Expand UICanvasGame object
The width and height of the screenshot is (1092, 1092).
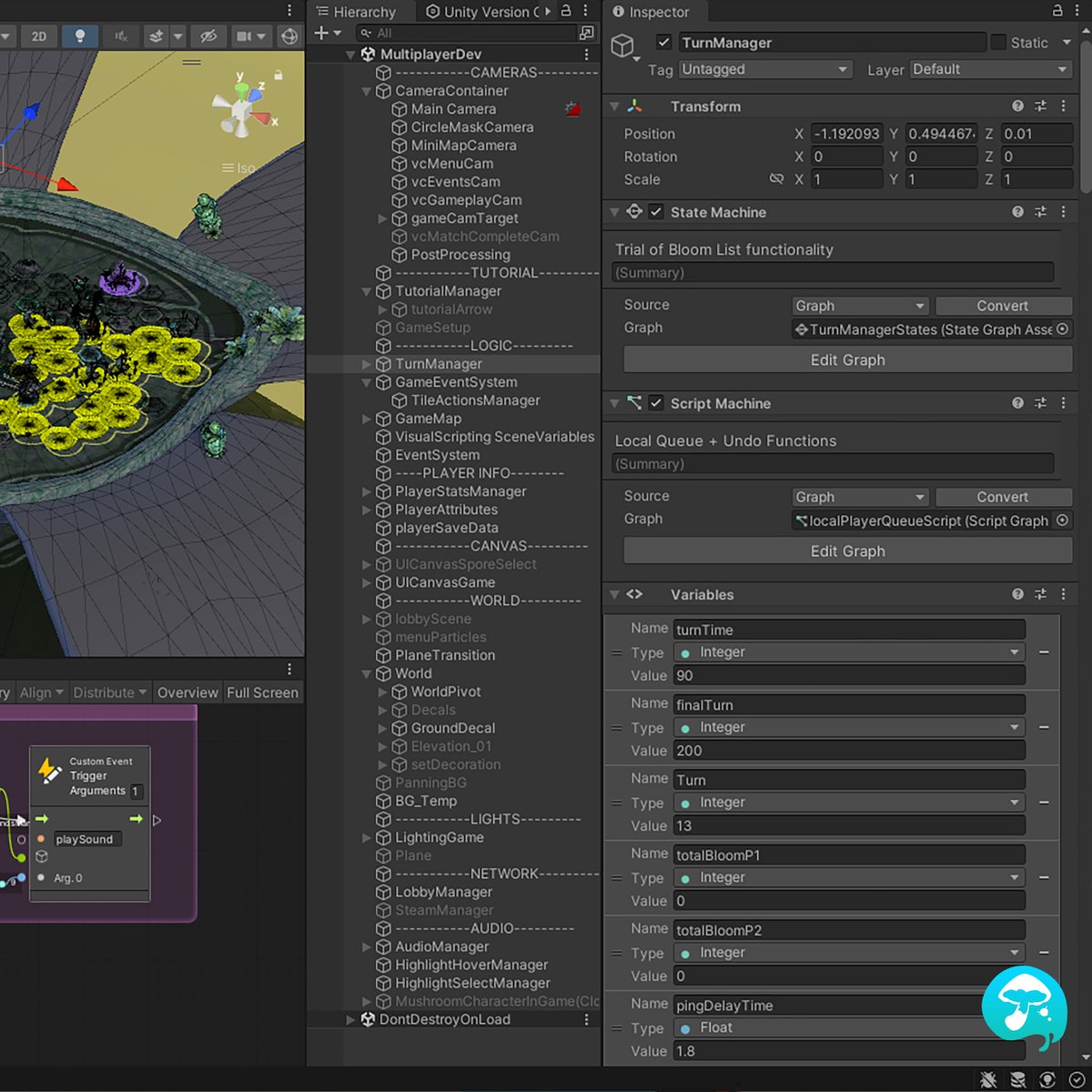pyautogui.click(x=367, y=582)
